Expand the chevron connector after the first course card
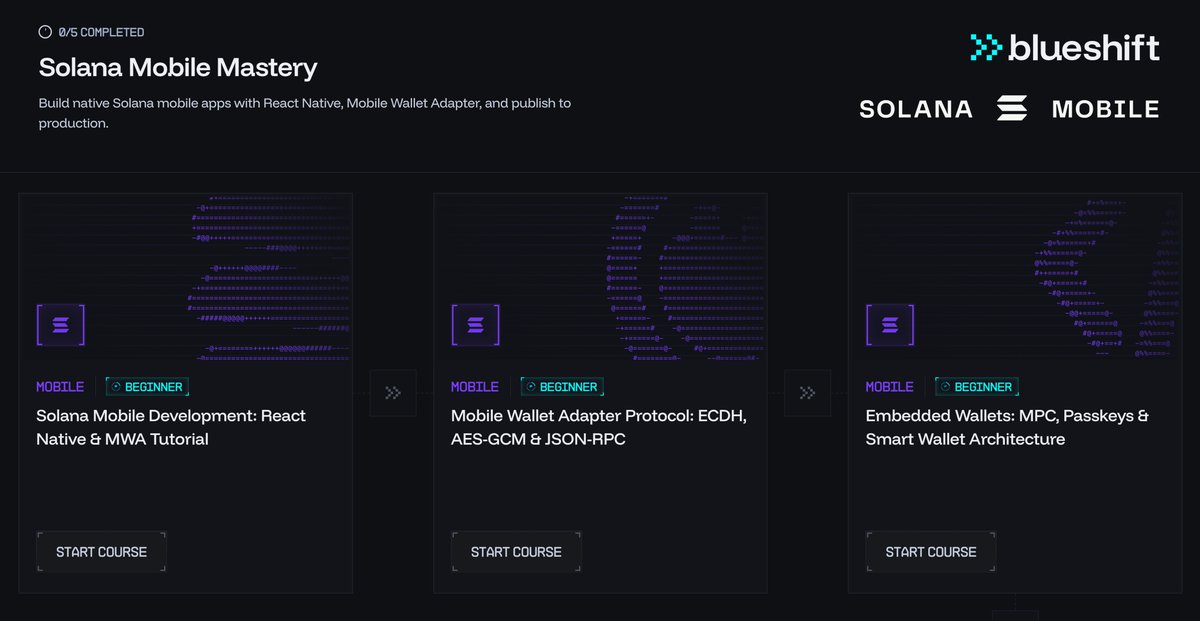The width and height of the screenshot is (1200, 621). pyautogui.click(x=392, y=393)
